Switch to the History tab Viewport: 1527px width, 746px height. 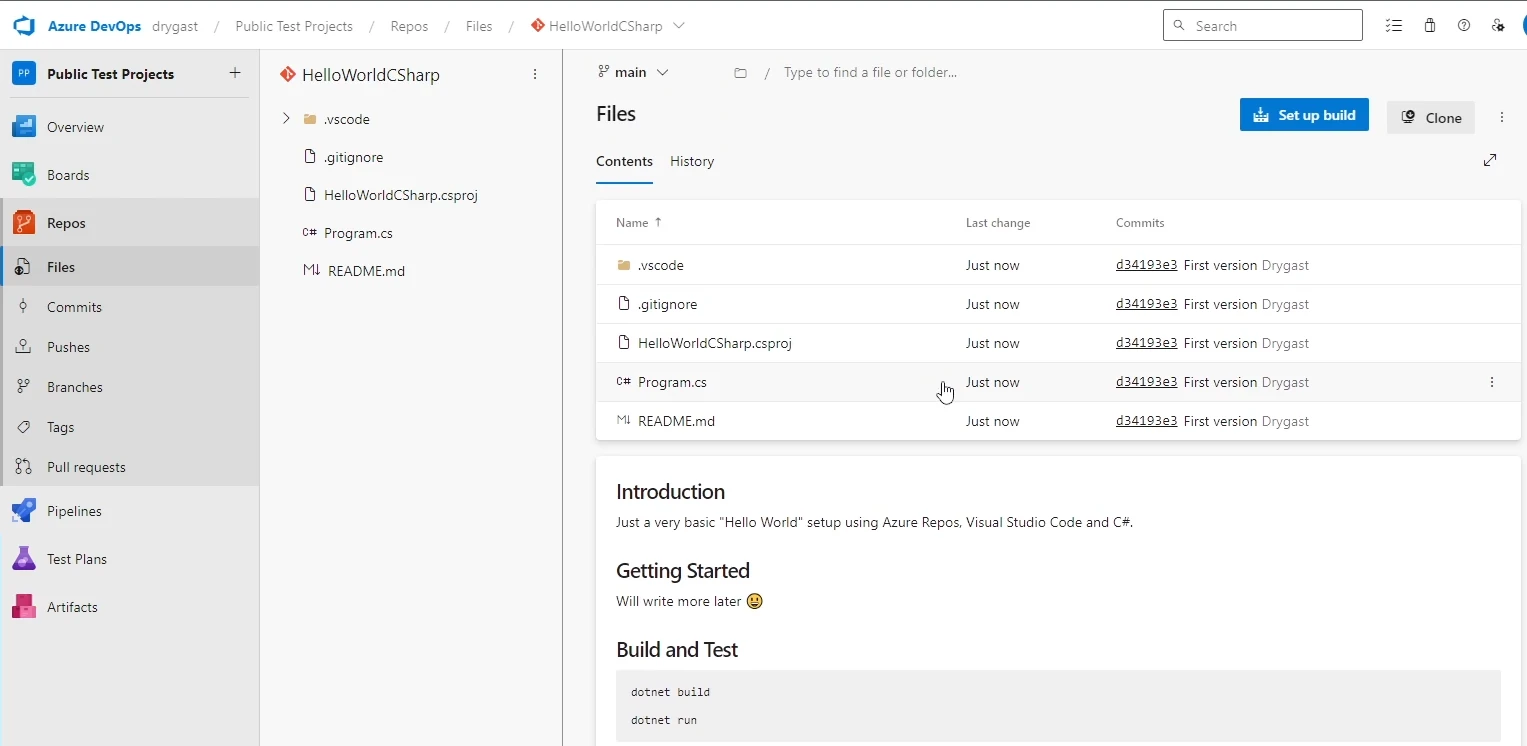(692, 161)
